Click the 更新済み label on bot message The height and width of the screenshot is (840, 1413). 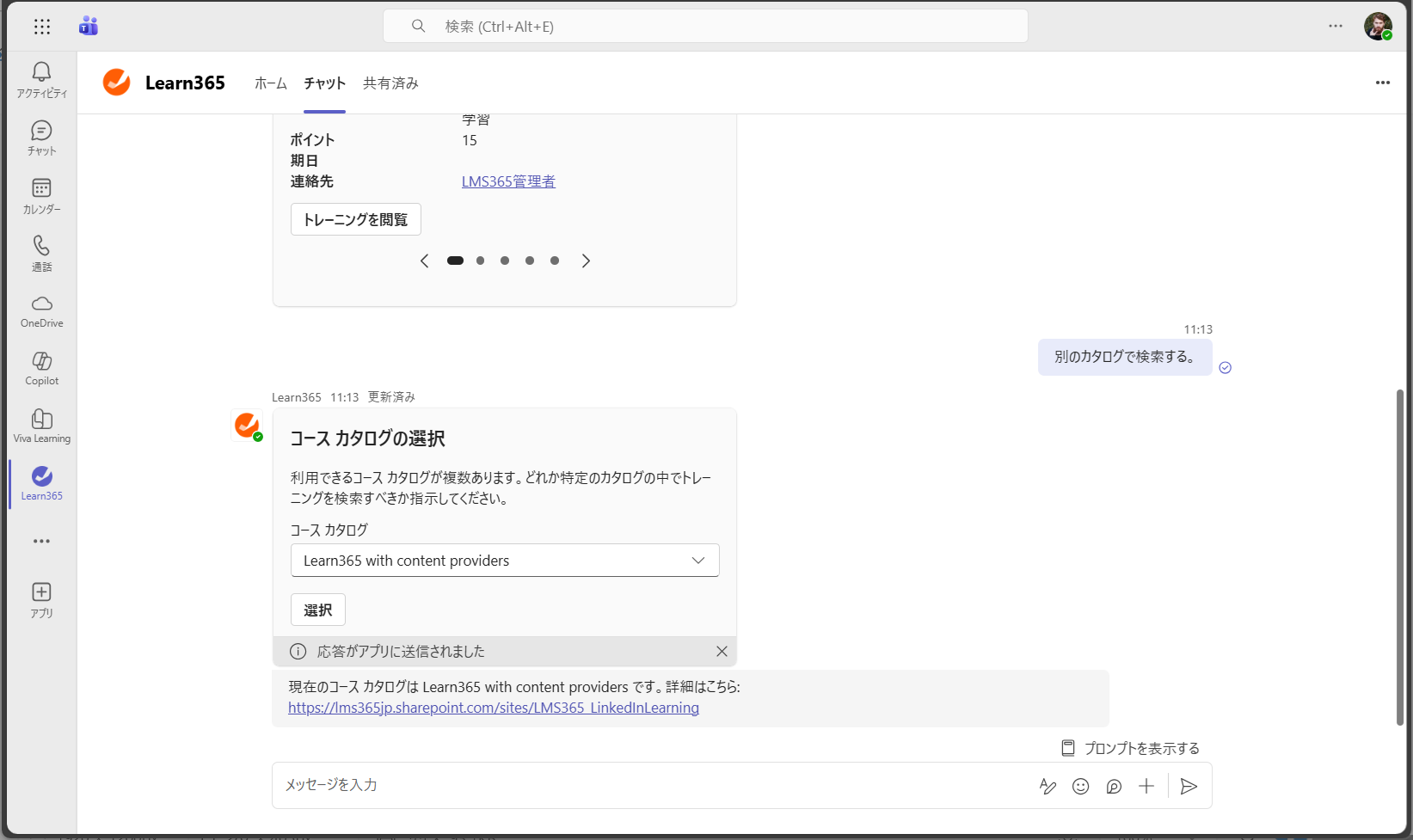tap(391, 397)
